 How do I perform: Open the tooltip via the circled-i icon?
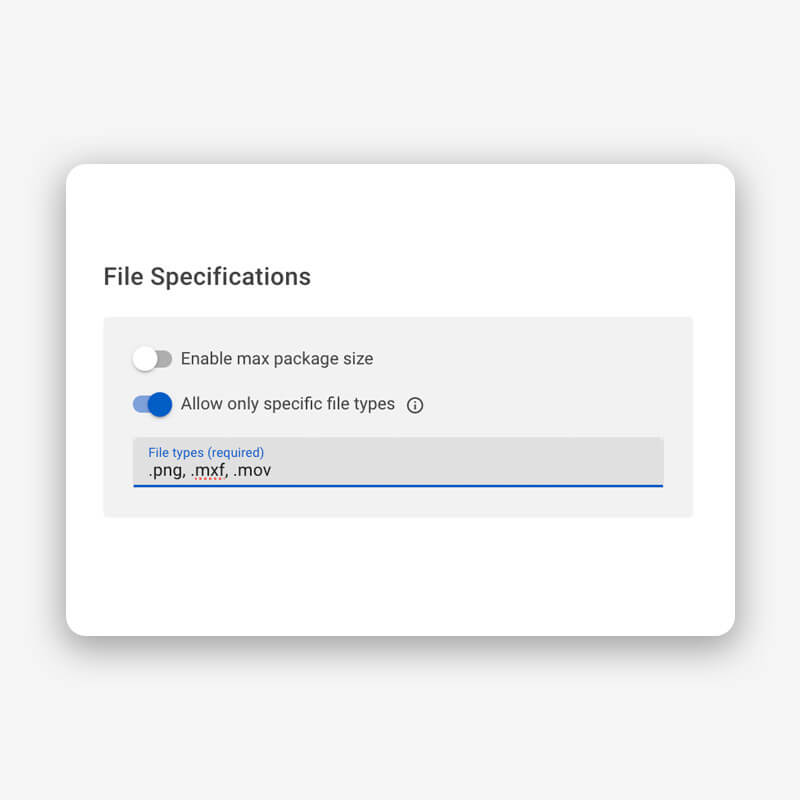(414, 404)
